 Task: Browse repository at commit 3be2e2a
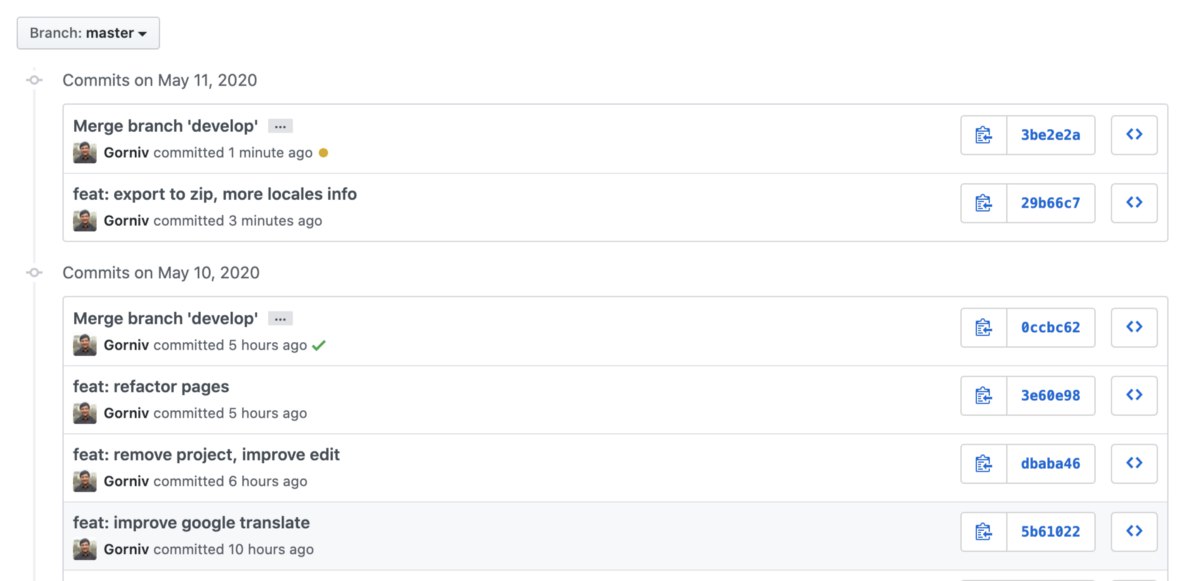click(x=1134, y=135)
